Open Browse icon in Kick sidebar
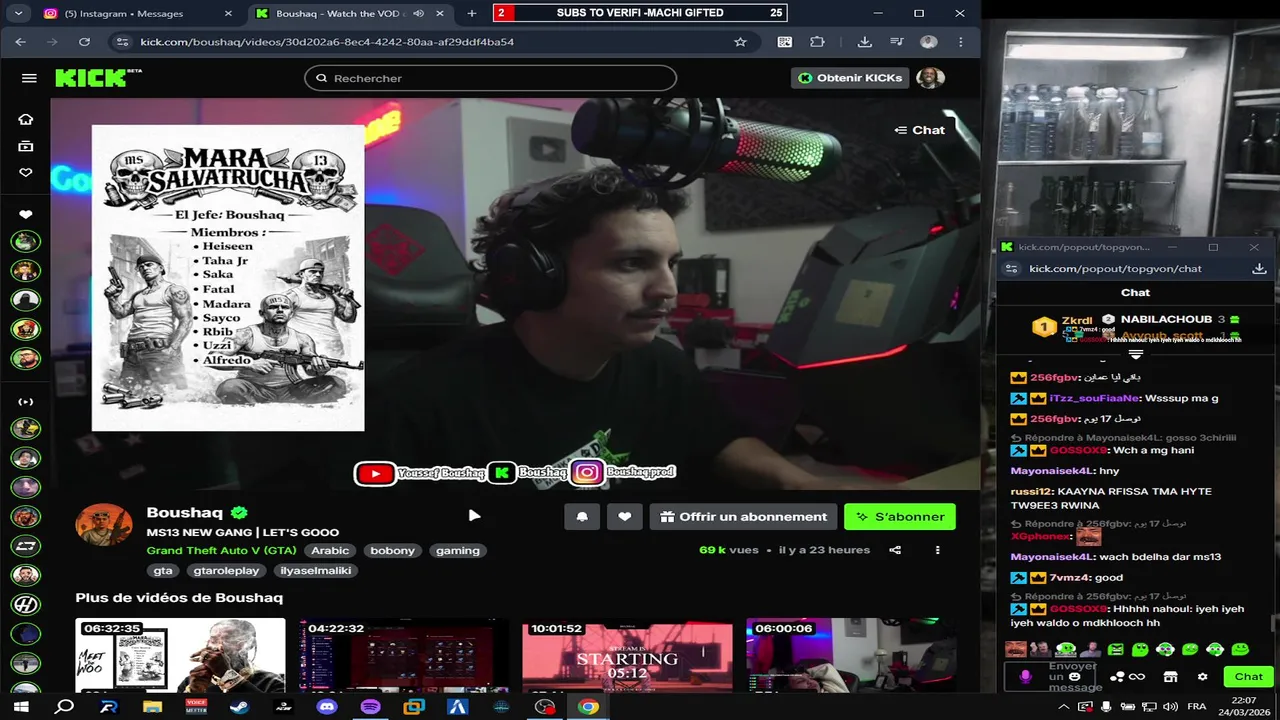Image resolution: width=1280 pixels, height=720 pixels. tap(26, 146)
